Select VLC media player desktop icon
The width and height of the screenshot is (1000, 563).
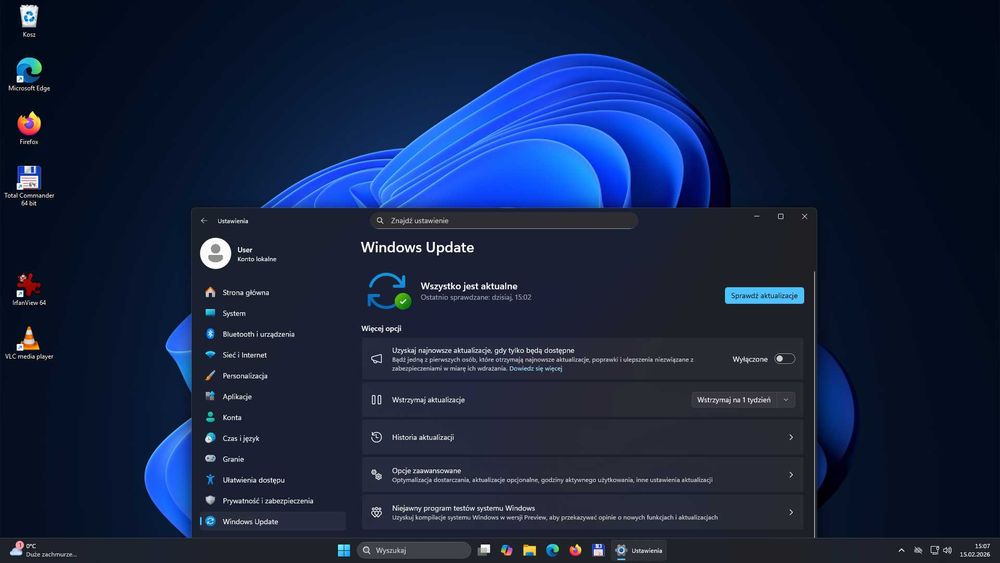29,342
